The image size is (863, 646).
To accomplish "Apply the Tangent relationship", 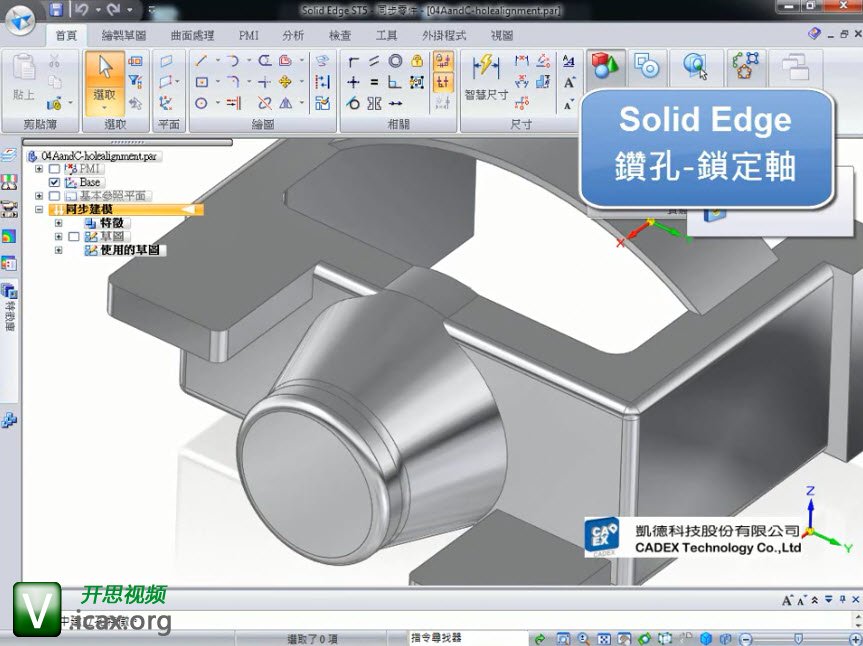I will [x=353, y=103].
